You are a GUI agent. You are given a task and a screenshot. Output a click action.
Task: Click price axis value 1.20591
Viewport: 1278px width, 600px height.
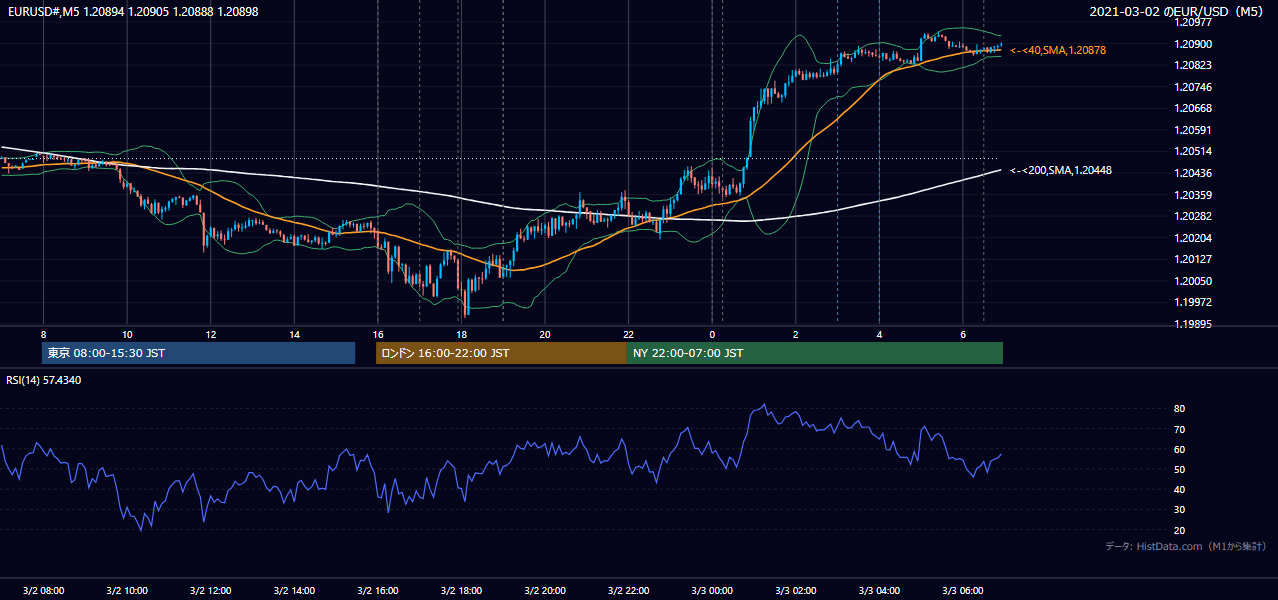(x=1192, y=130)
